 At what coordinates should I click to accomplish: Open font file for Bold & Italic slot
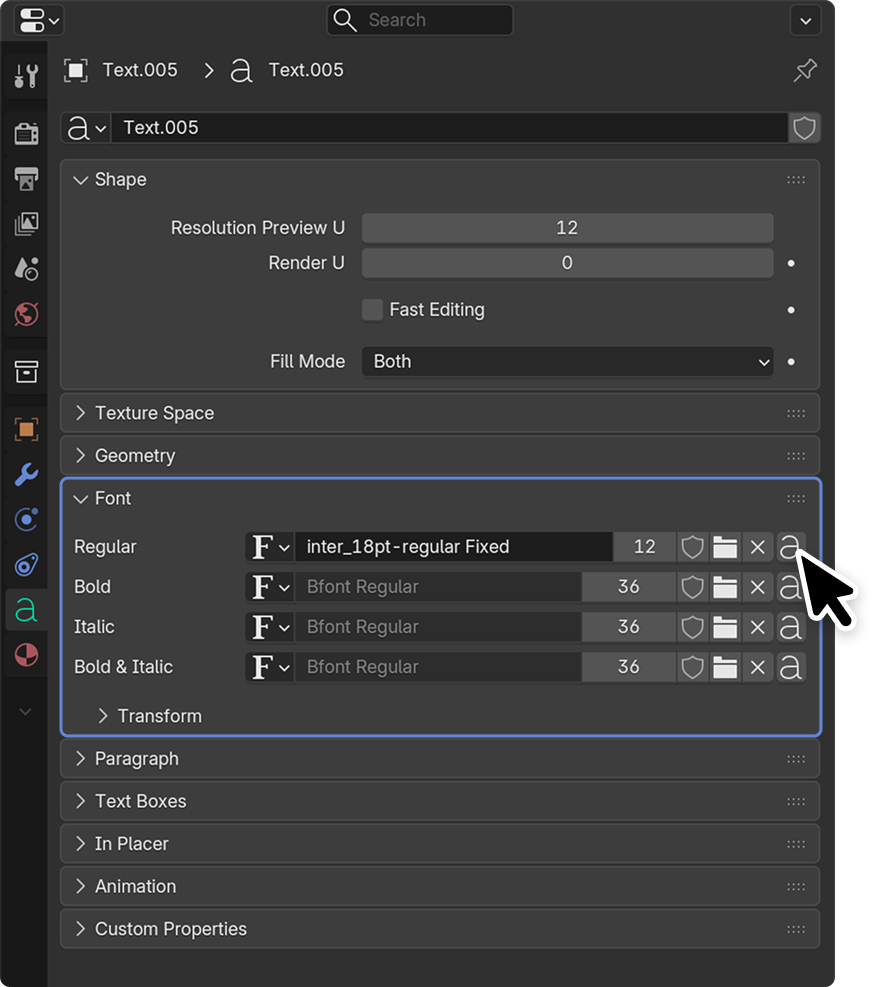click(x=725, y=667)
